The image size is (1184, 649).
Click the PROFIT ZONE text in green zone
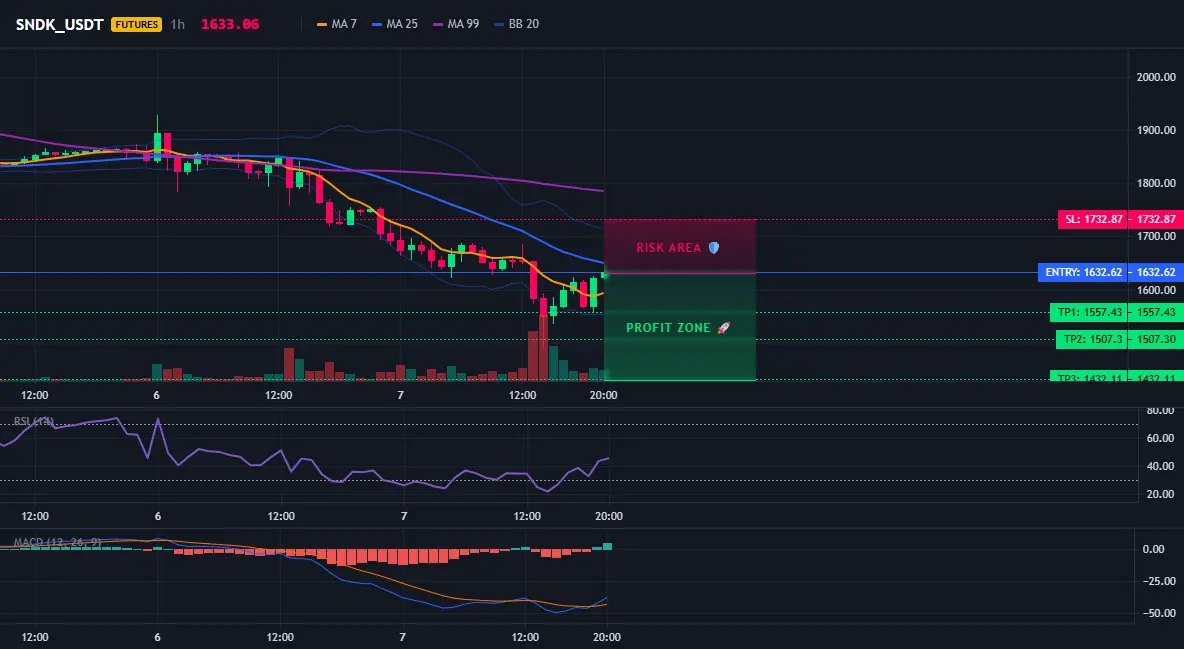pyautogui.click(x=668, y=328)
